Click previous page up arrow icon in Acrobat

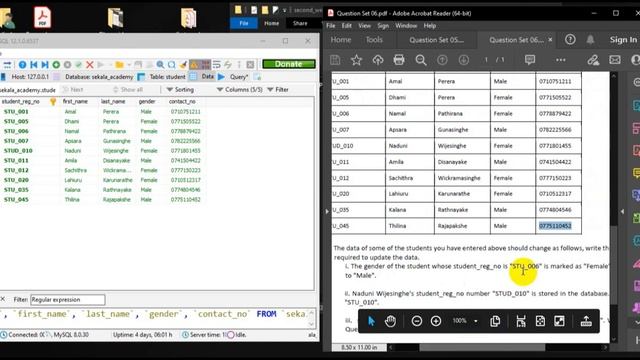click(x=442, y=60)
